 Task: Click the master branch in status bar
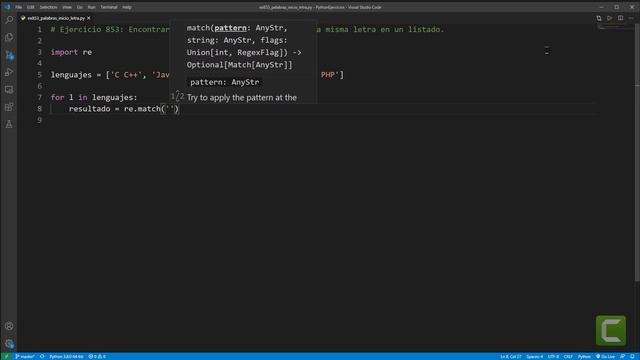point(24,356)
